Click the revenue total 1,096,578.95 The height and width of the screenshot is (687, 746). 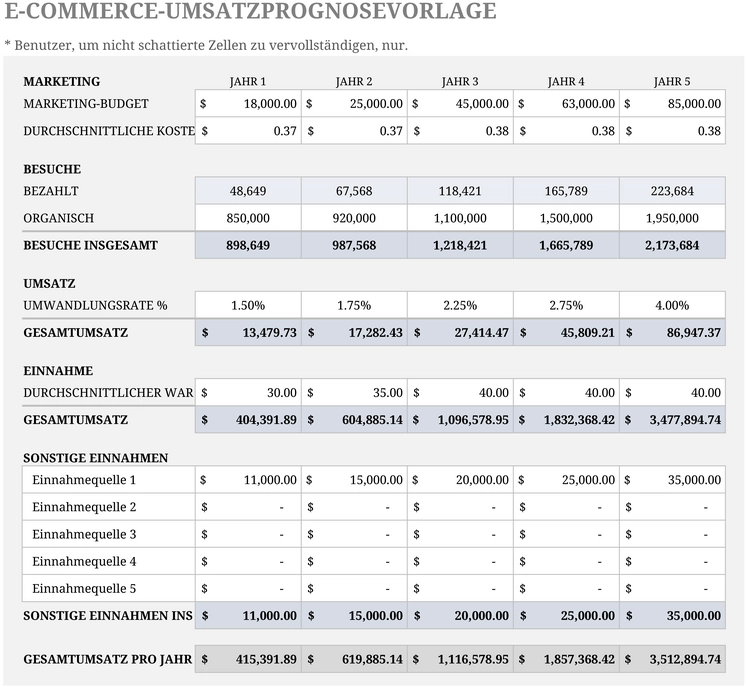pyautogui.click(x=460, y=420)
